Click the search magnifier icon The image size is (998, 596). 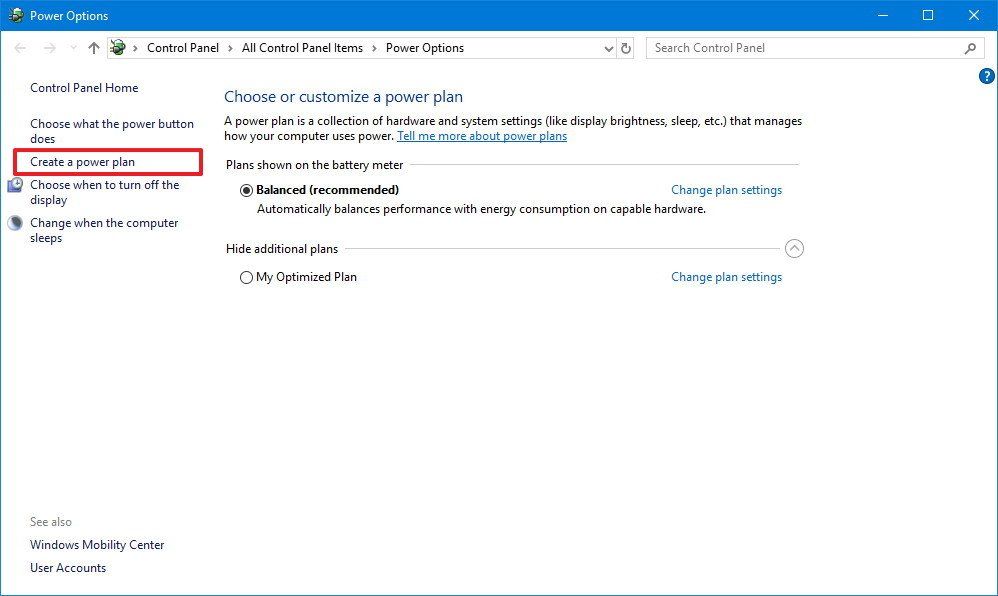pyautogui.click(x=969, y=48)
